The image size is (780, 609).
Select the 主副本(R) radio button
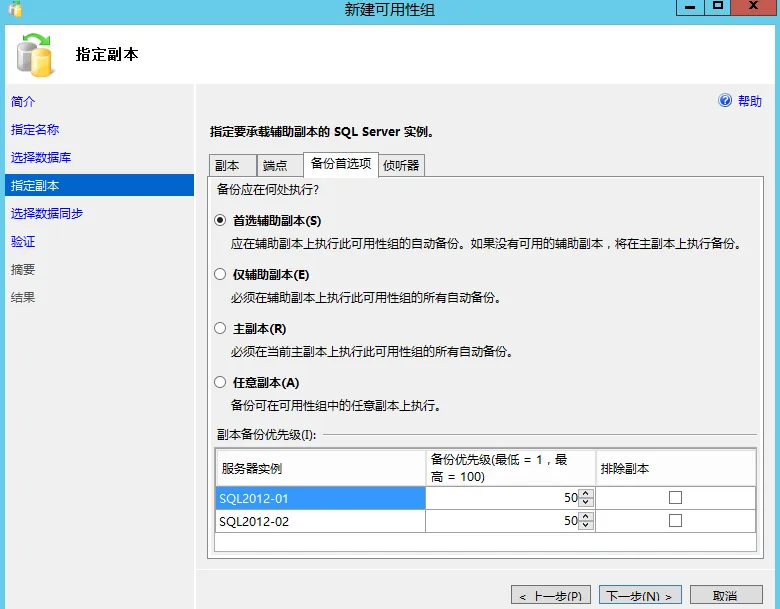pos(220,328)
